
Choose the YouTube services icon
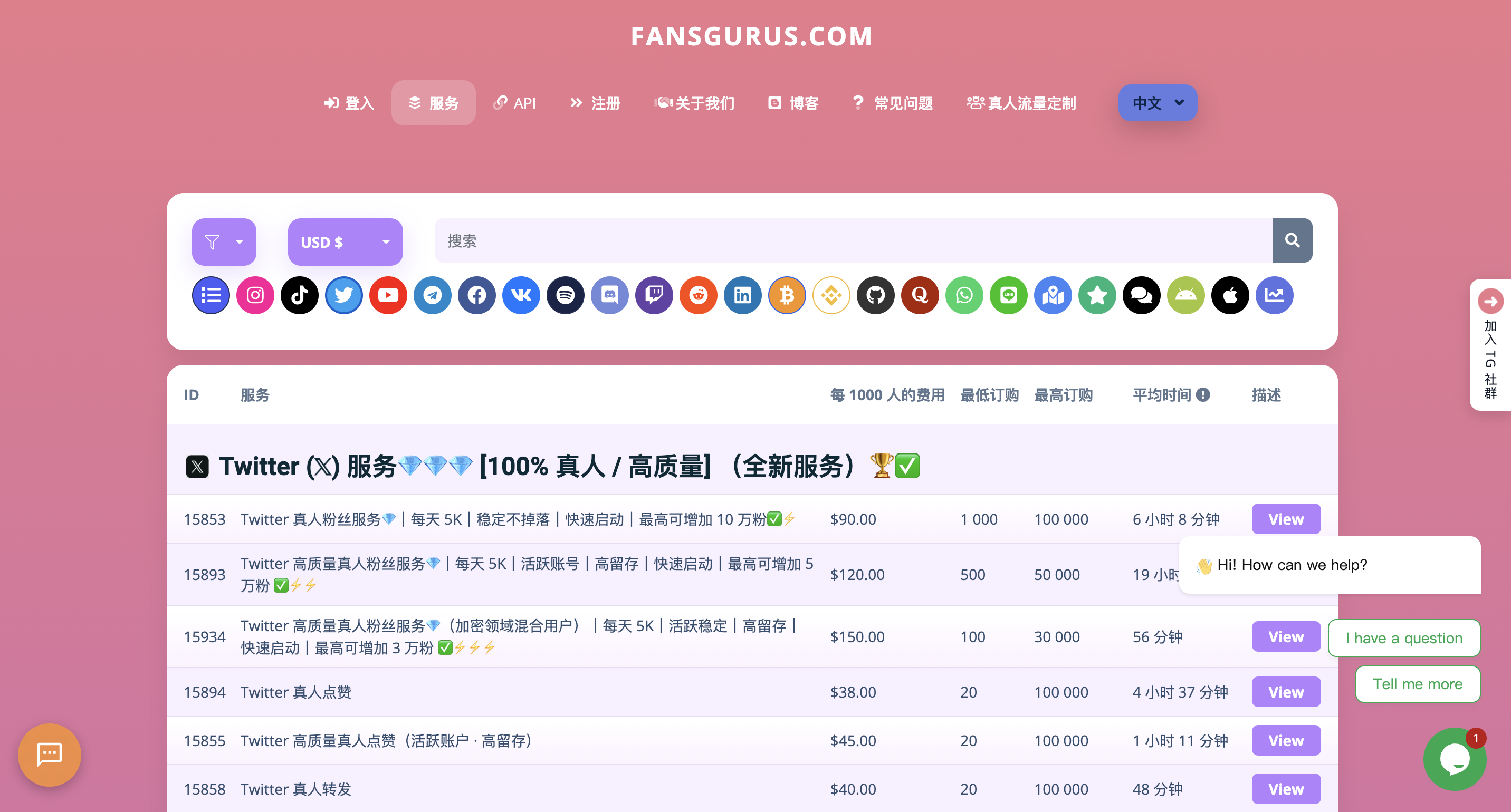[388, 295]
